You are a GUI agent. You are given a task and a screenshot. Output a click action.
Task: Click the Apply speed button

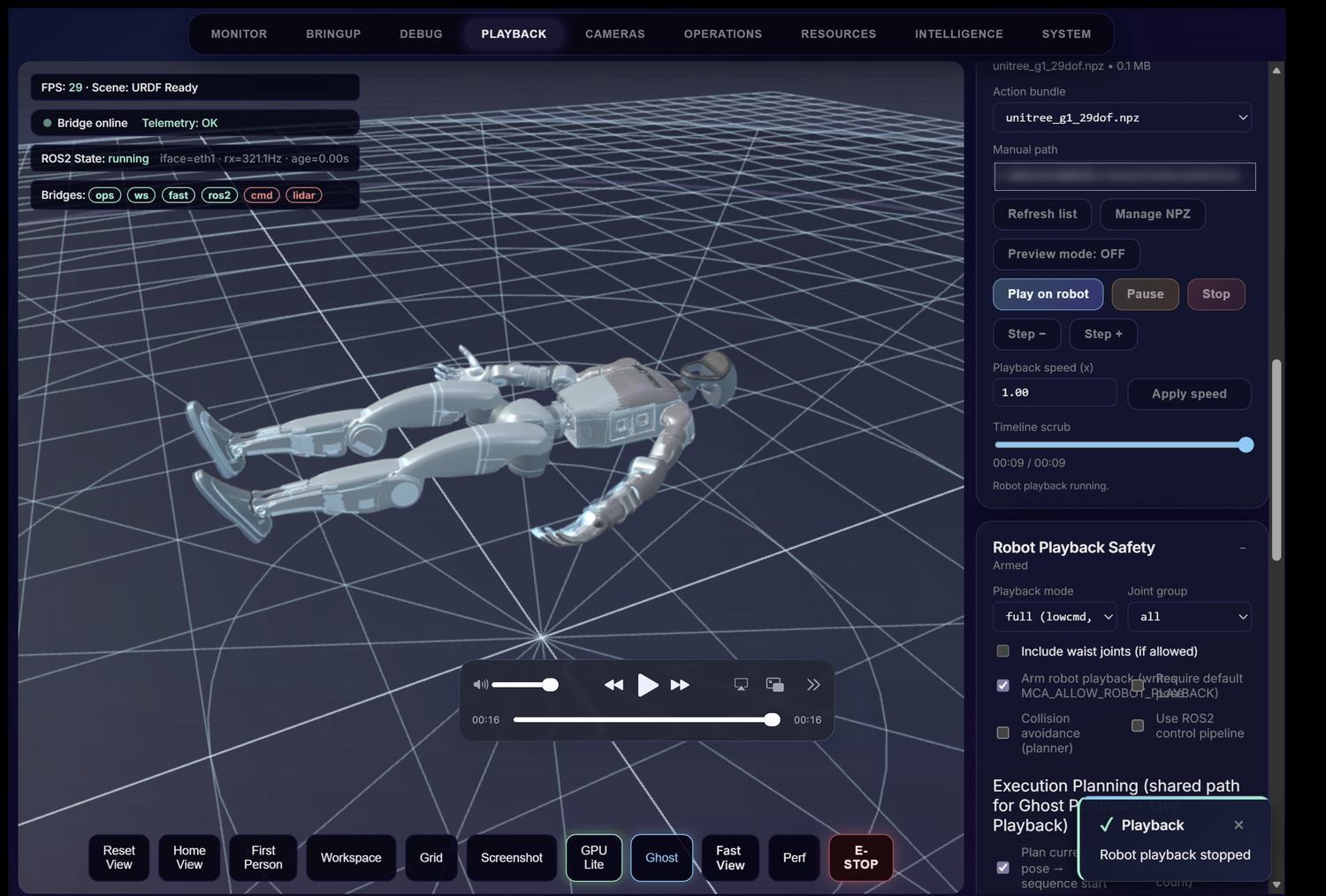click(1189, 393)
